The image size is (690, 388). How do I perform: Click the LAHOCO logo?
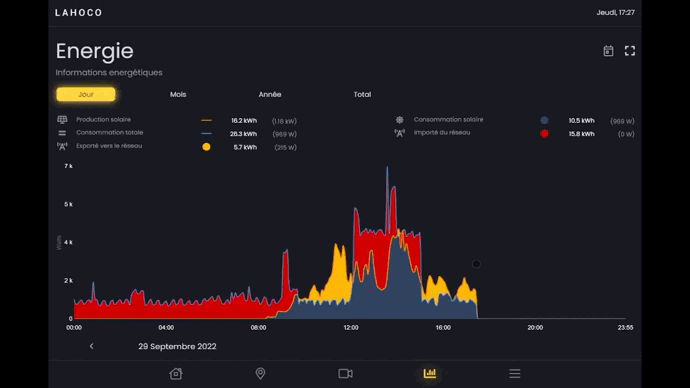click(x=79, y=13)
